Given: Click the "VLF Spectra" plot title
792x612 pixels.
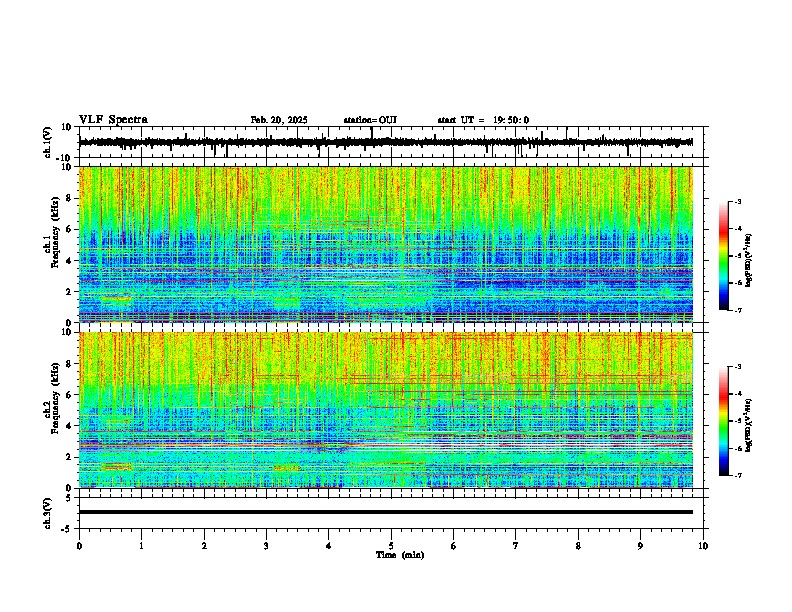Looking at the screenshot, I should tap(113, 120).
